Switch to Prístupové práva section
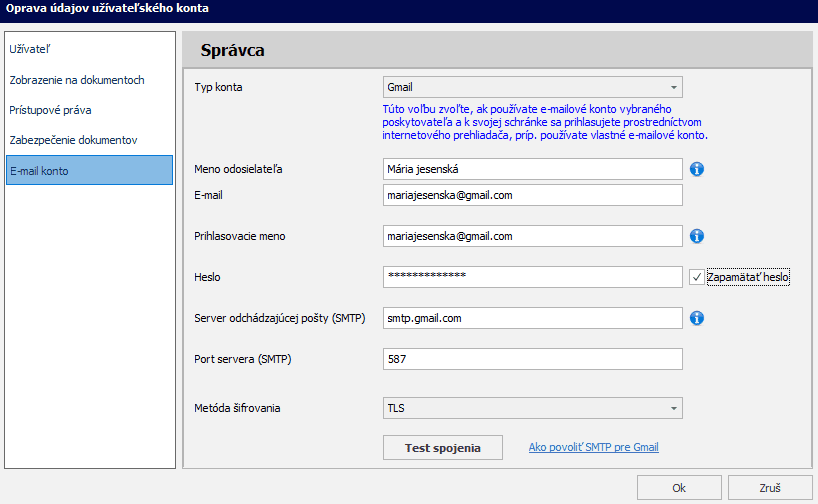Image resolution: width=818 pixels, height=504 pixels. click(50, 110)
